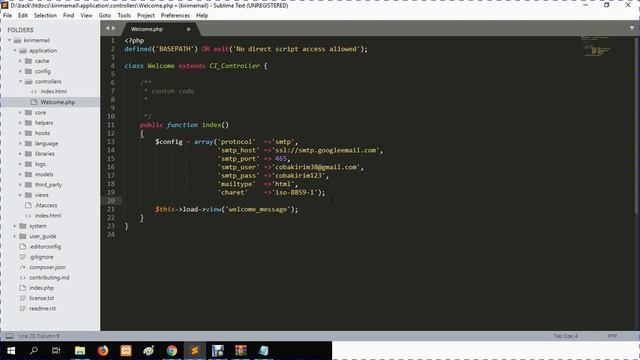Screen dimensions: 640x360
Task: Click the minimap code preview
Action: pyautogui.click(x=596, y=46)
